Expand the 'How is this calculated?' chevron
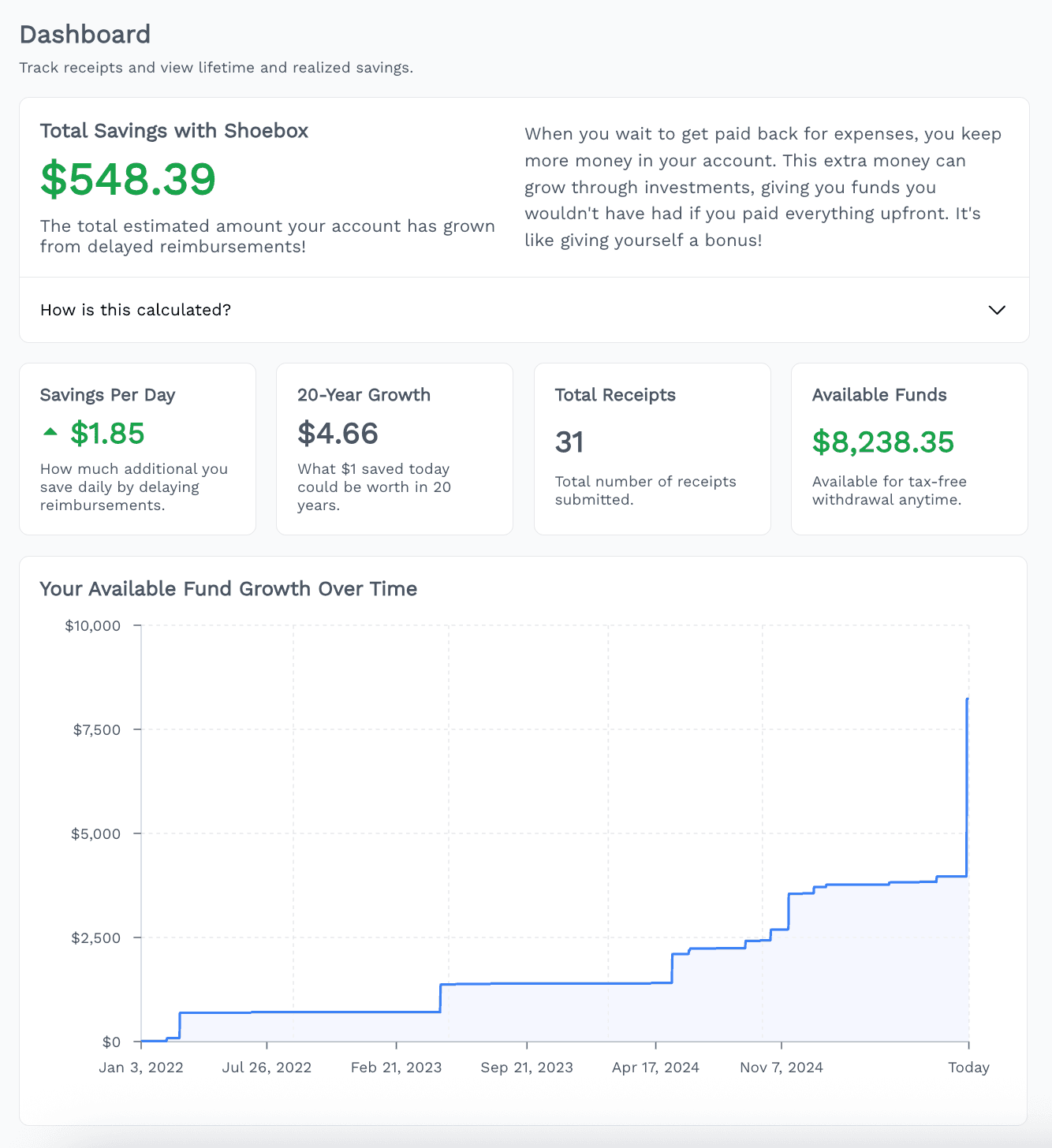The image size is (1052, 1148). 997,310
